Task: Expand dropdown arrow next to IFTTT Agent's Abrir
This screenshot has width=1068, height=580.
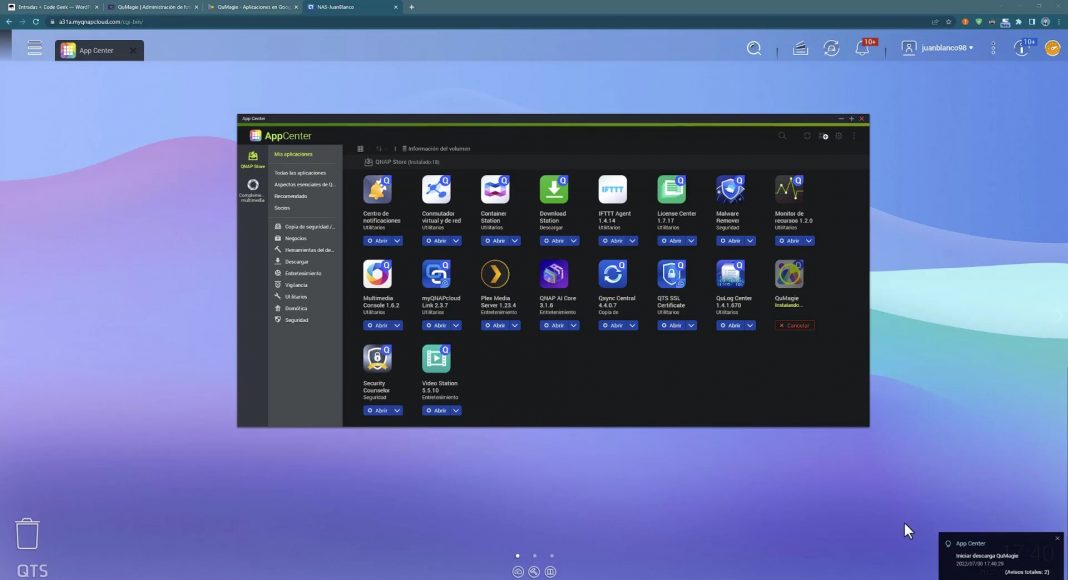Action: click(x=633, y=241)
